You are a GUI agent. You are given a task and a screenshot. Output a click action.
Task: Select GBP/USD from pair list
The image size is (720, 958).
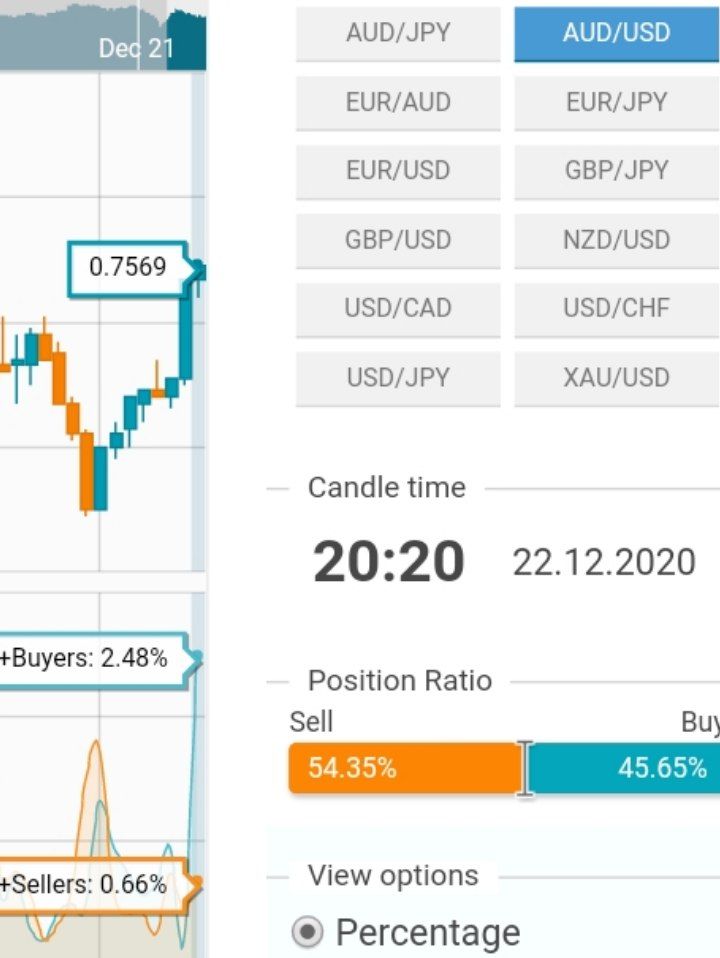(398, 240)
